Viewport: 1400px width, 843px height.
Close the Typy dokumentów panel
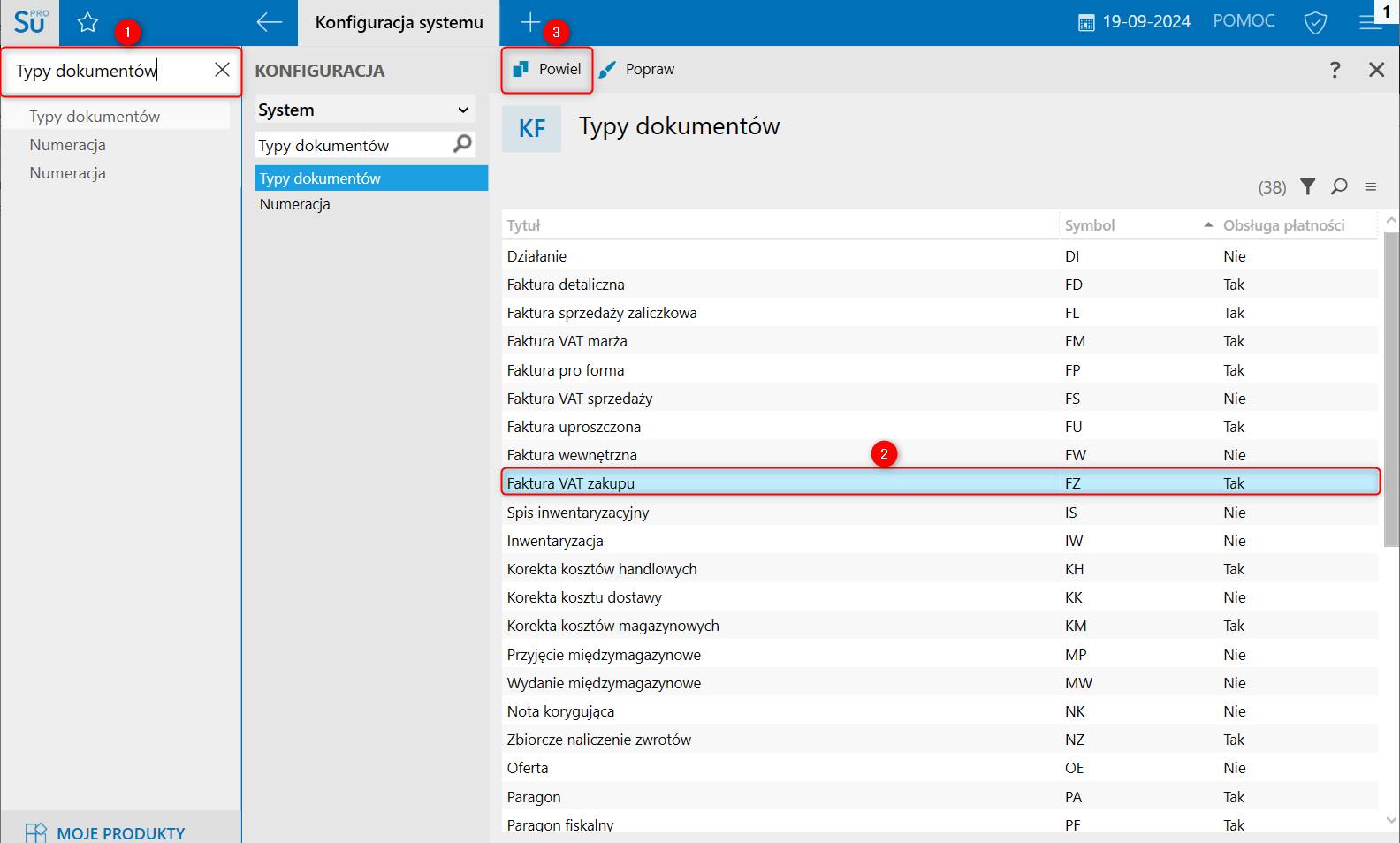1376,70
